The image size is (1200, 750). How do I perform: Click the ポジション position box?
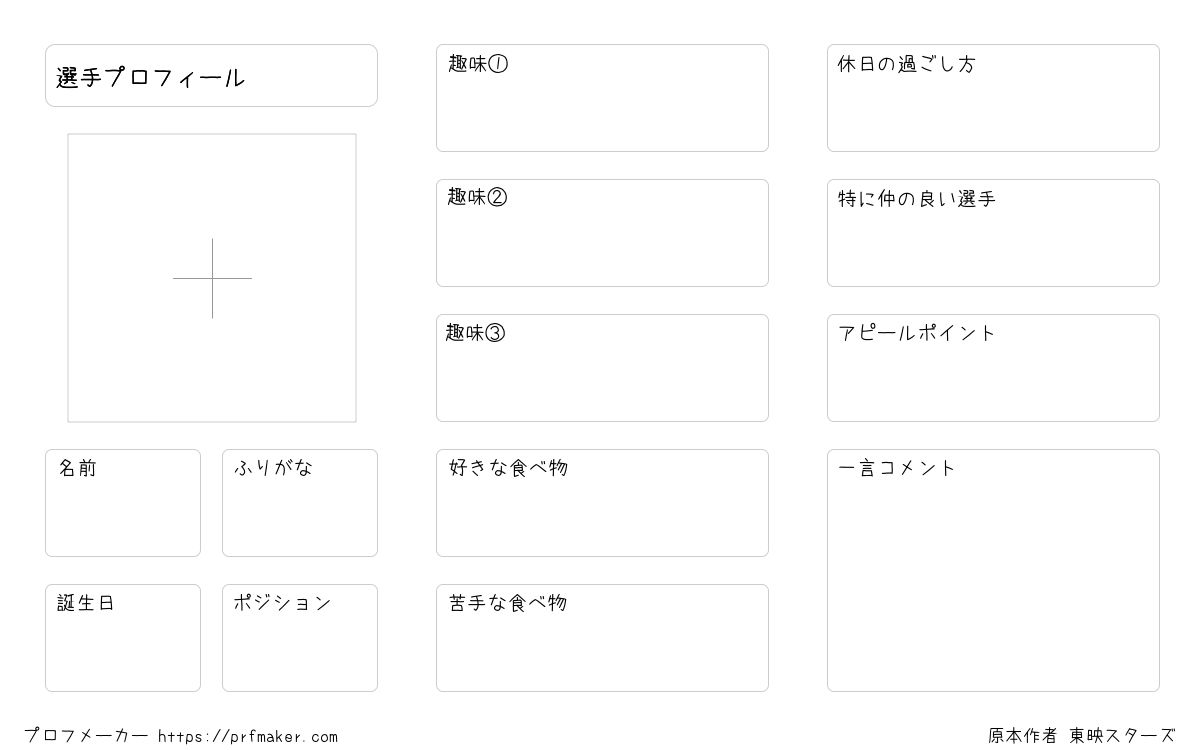300,638
